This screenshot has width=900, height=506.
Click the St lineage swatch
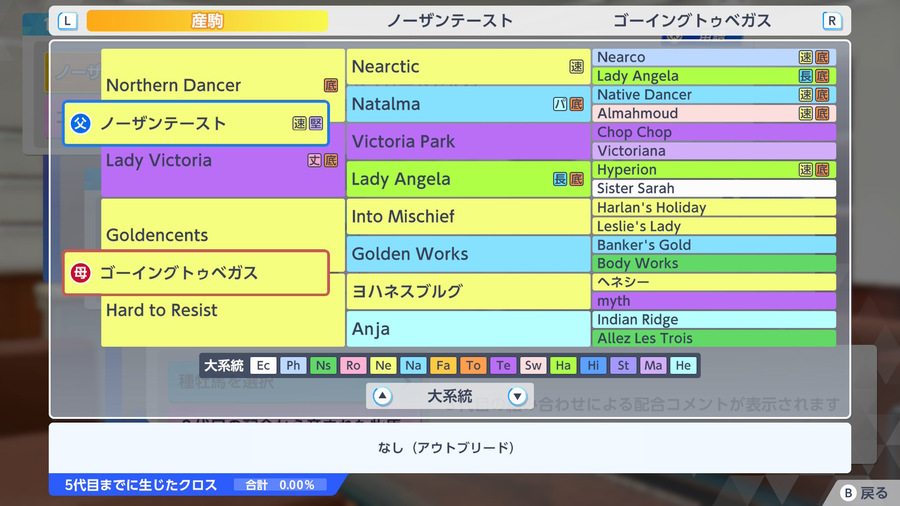point(623,365)
